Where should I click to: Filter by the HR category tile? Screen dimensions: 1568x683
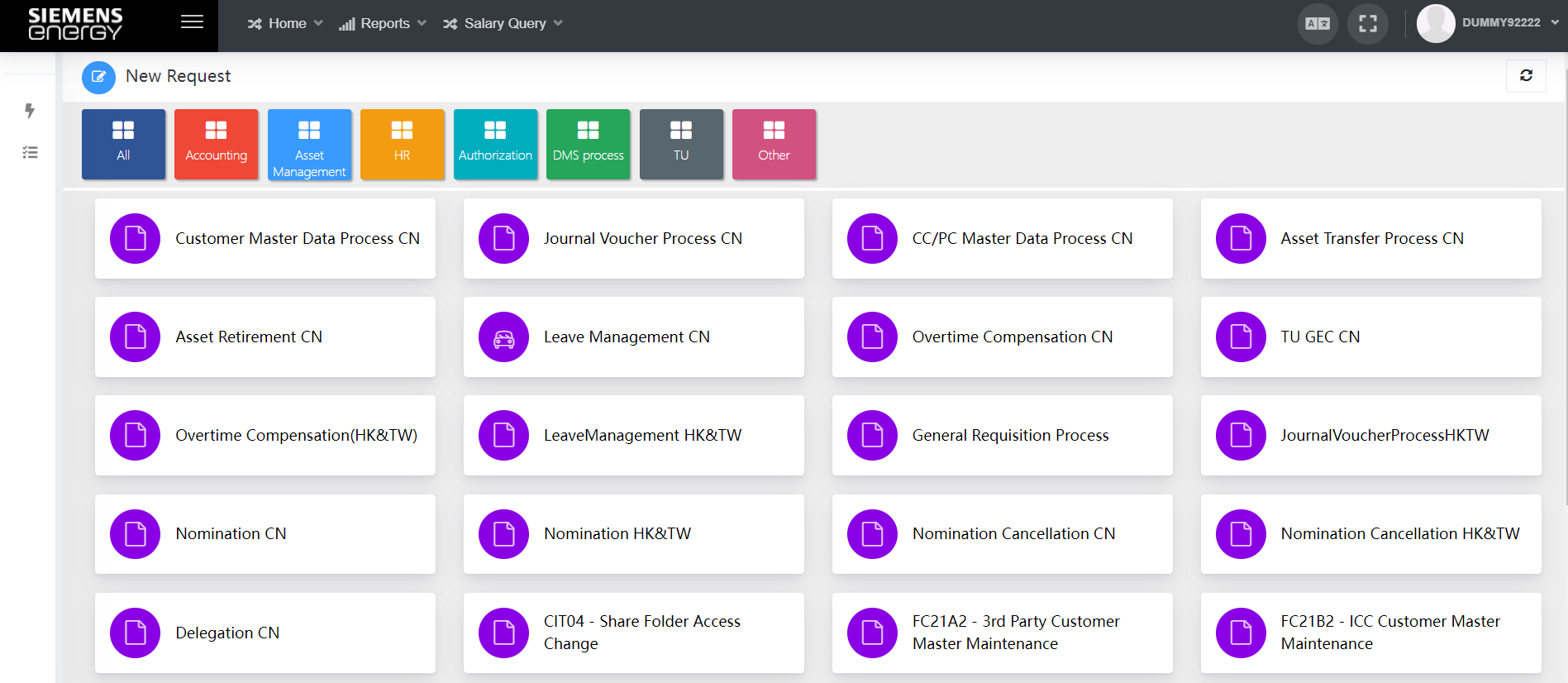click(x=402, y=144)
